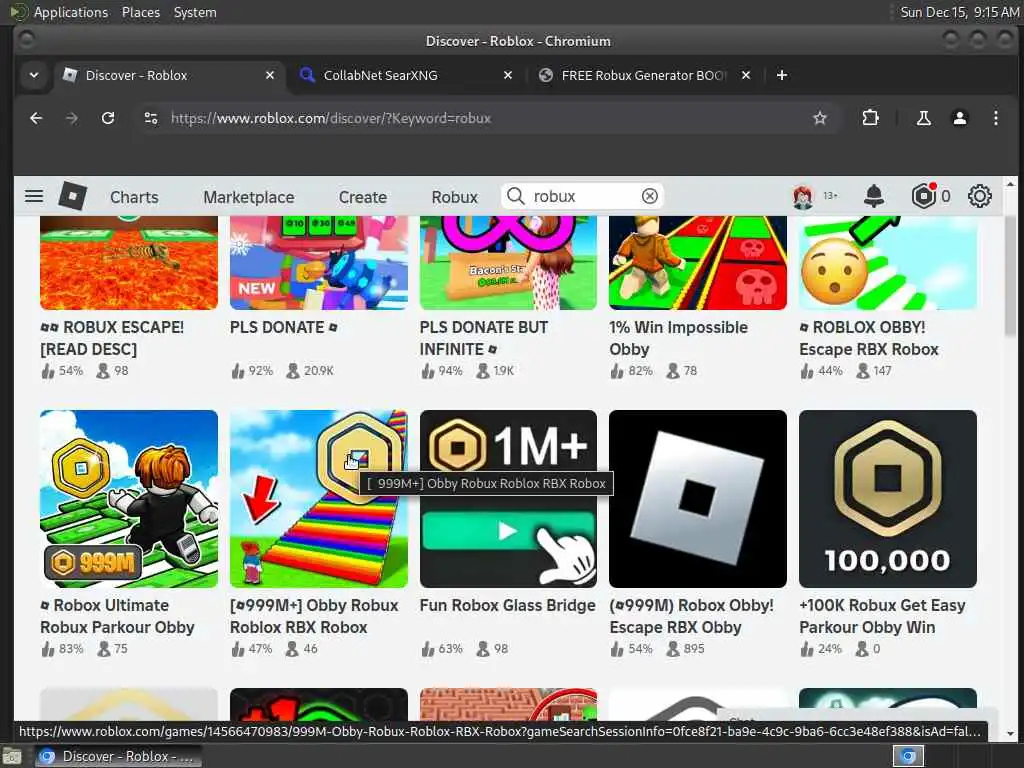The image size is (1024, 768).
Task: Open the System menu in top panel
Action: point(195,12)
